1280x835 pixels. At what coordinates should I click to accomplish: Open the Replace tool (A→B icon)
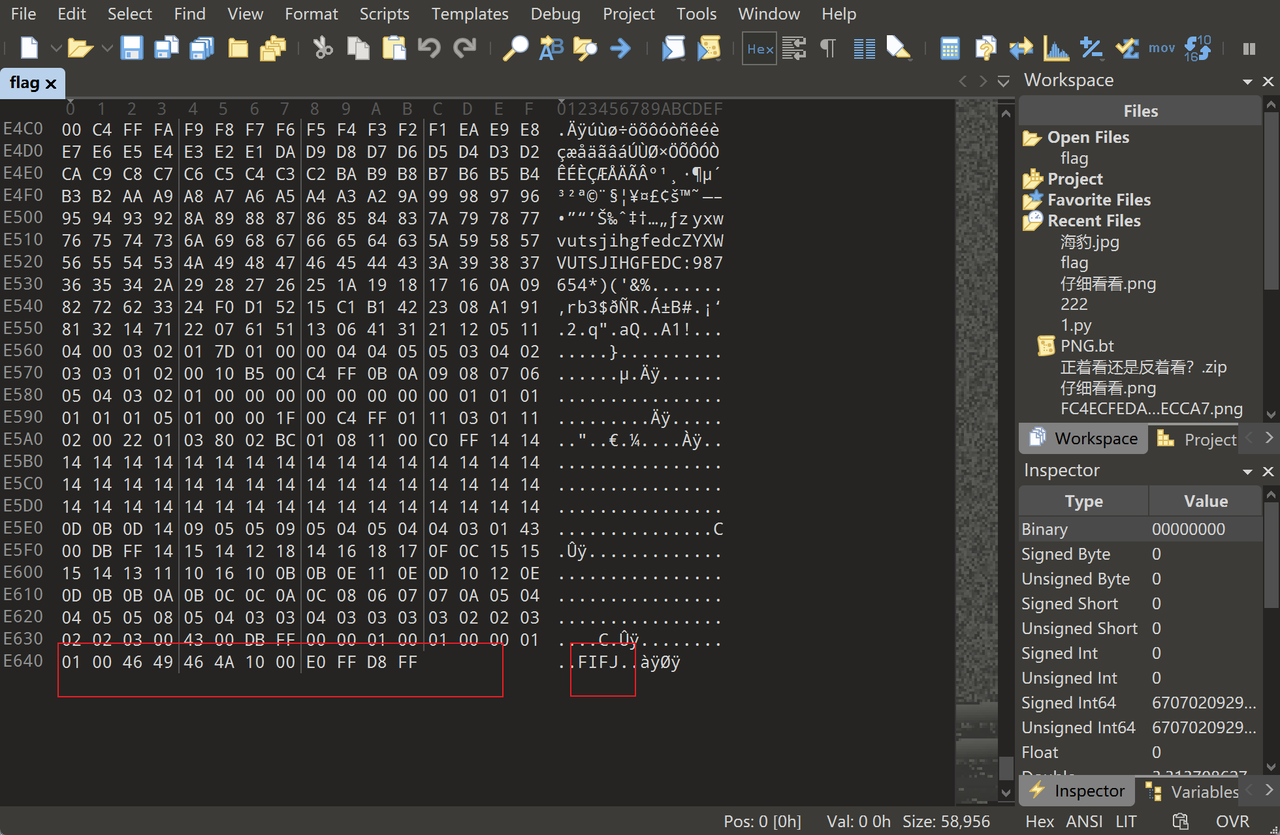(x=551, y=47)
